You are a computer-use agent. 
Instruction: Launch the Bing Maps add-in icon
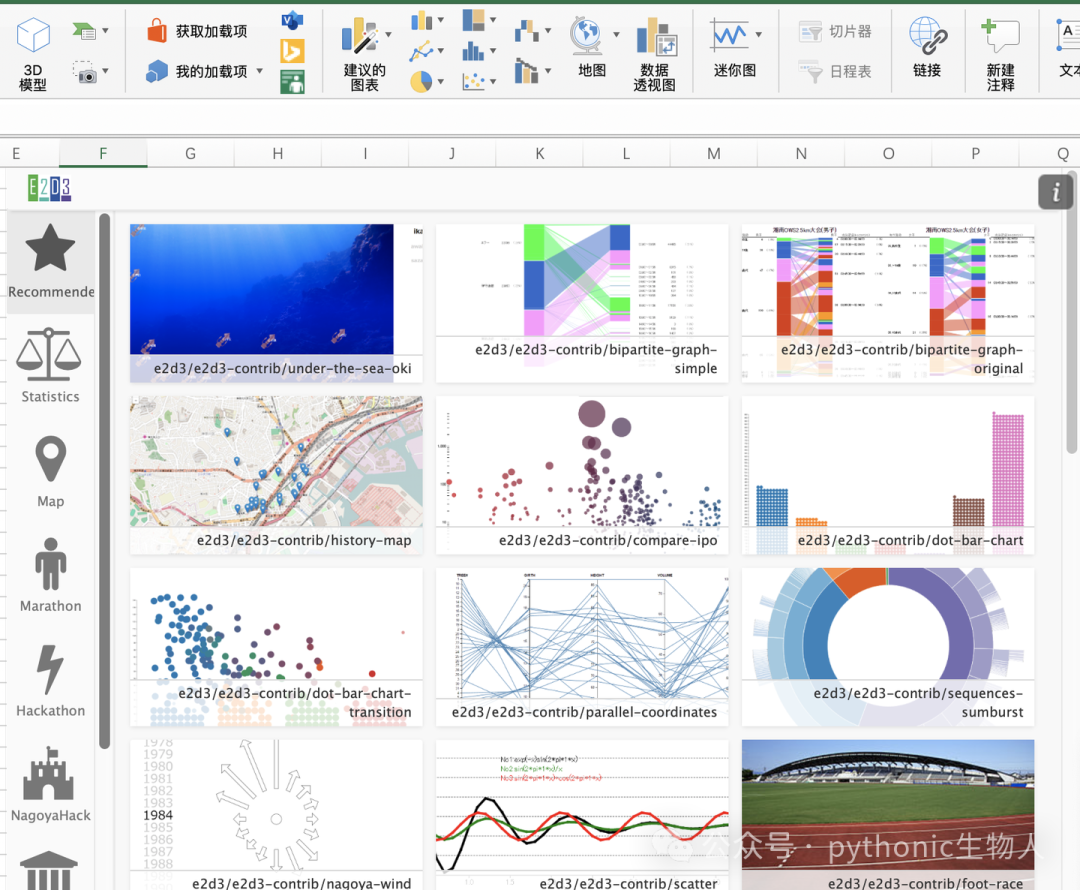pos(292,52)
